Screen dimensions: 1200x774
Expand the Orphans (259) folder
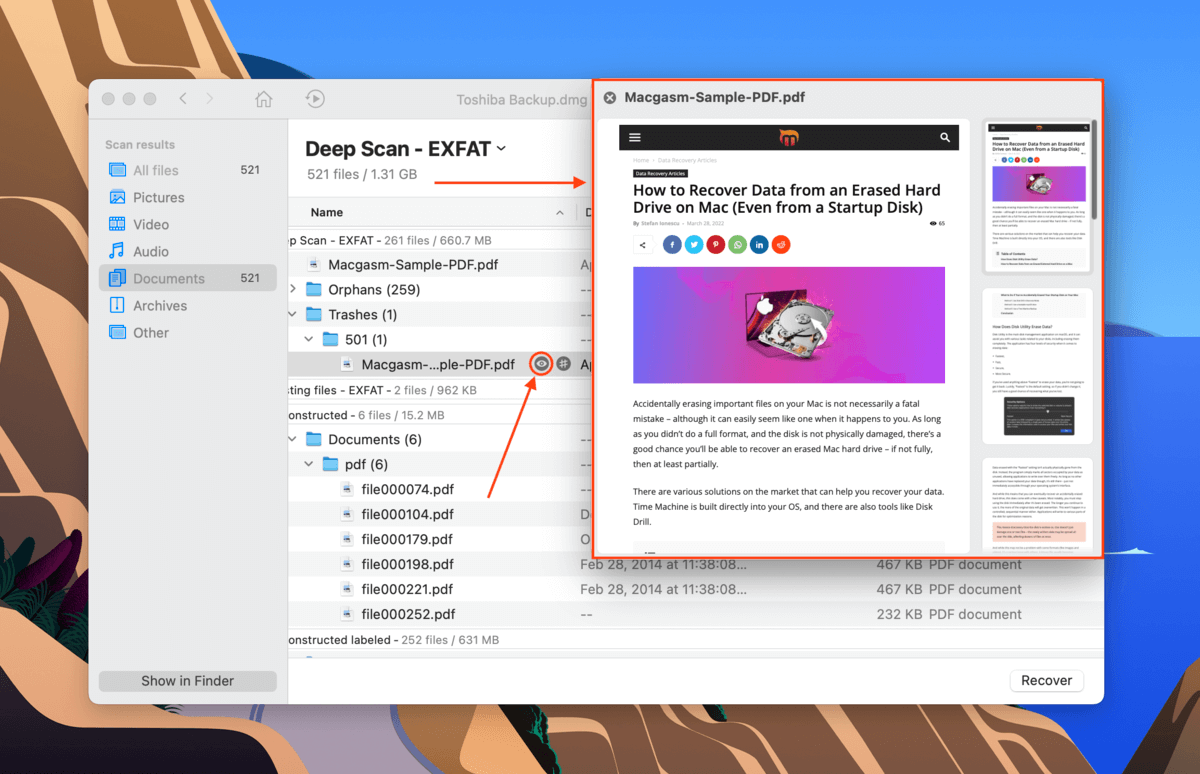293,289
